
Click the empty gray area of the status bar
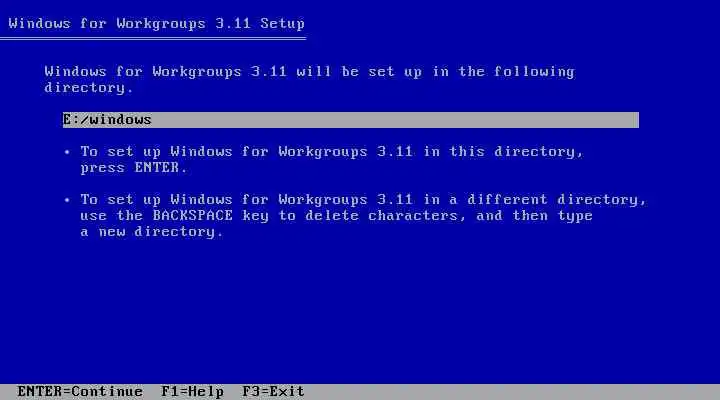click(x=512, y=392)
